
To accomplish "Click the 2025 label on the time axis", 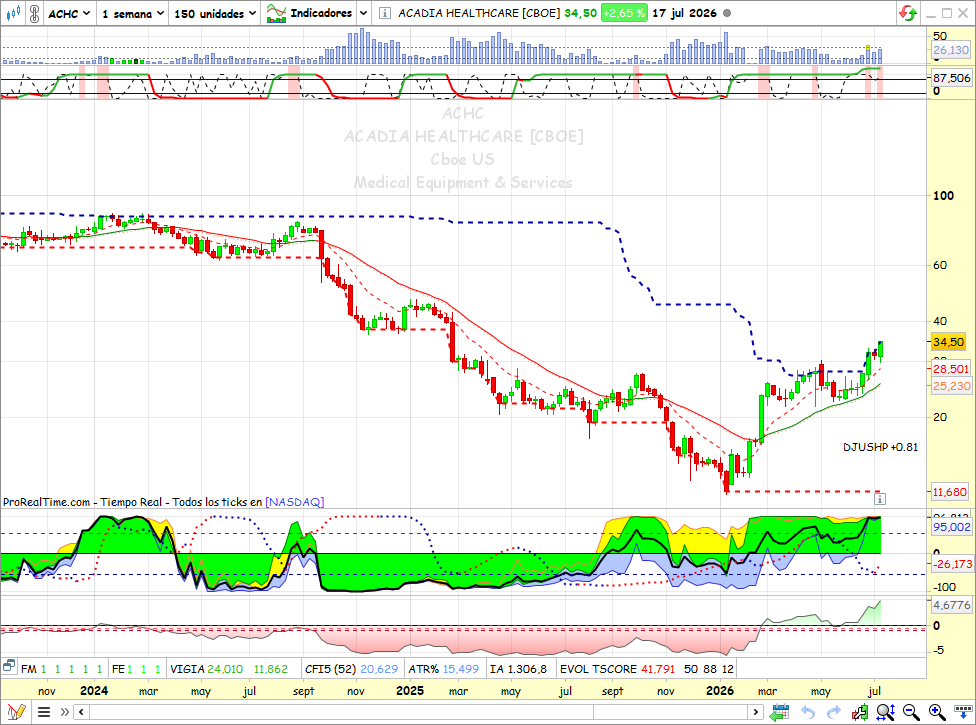I will tap(410, 691).
